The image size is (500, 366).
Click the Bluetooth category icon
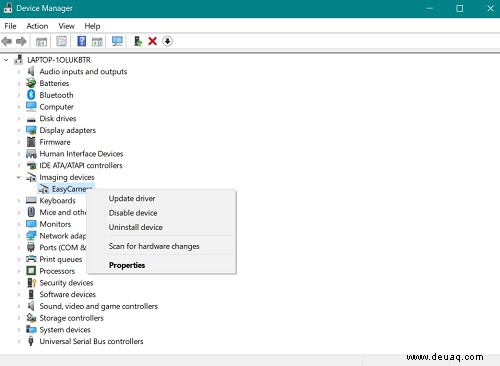tap(31, 95)
